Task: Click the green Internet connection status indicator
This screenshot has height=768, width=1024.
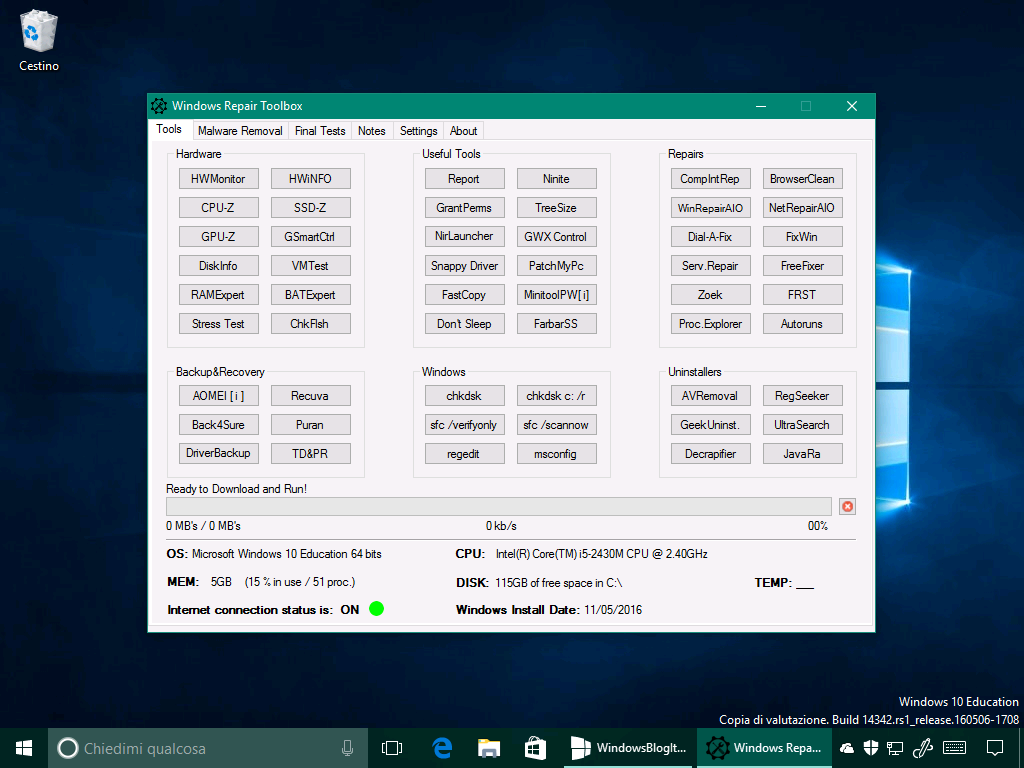Action: tap(376, 609)
